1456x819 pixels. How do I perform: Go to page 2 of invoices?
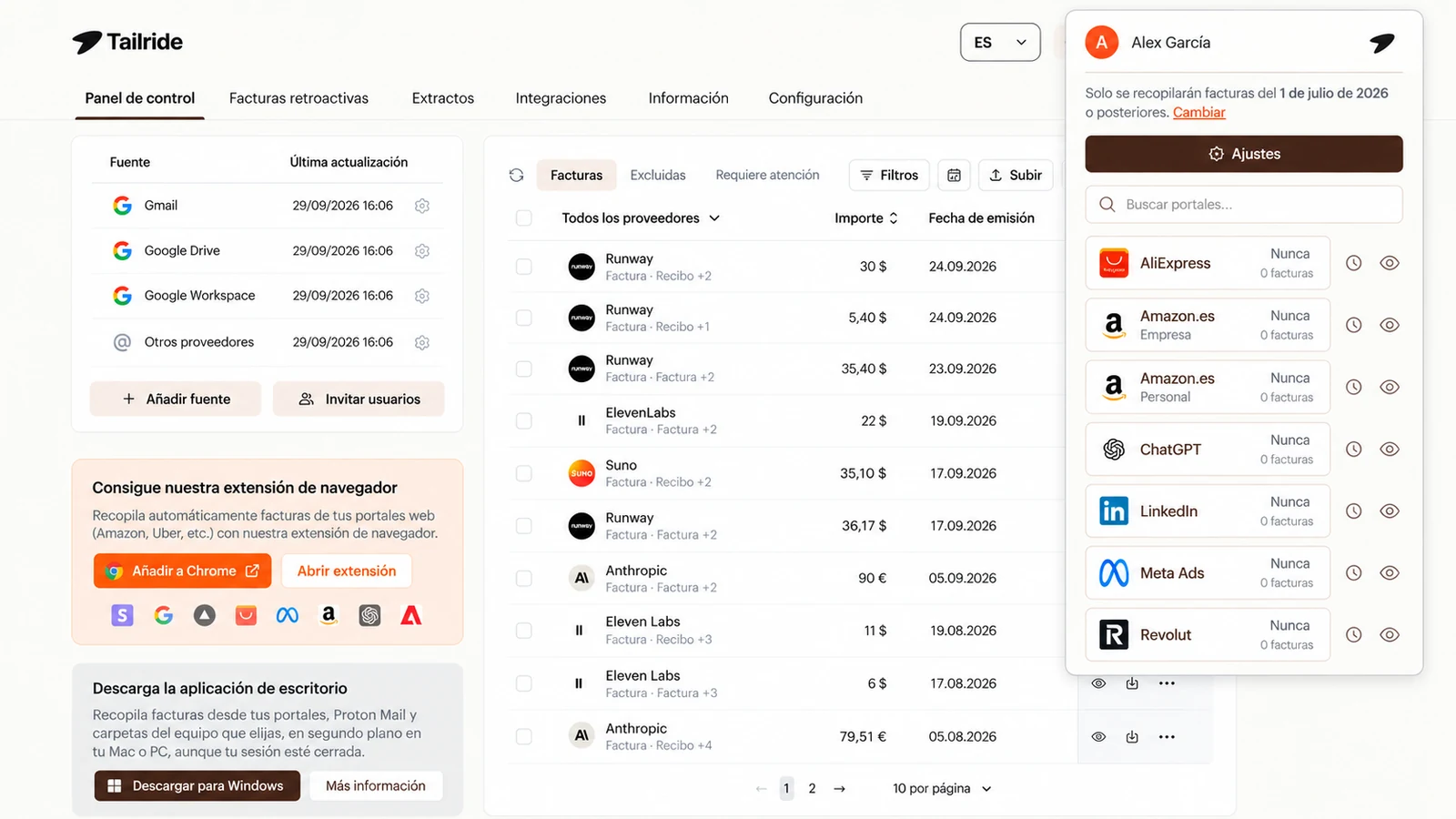(x=812, y=789)
